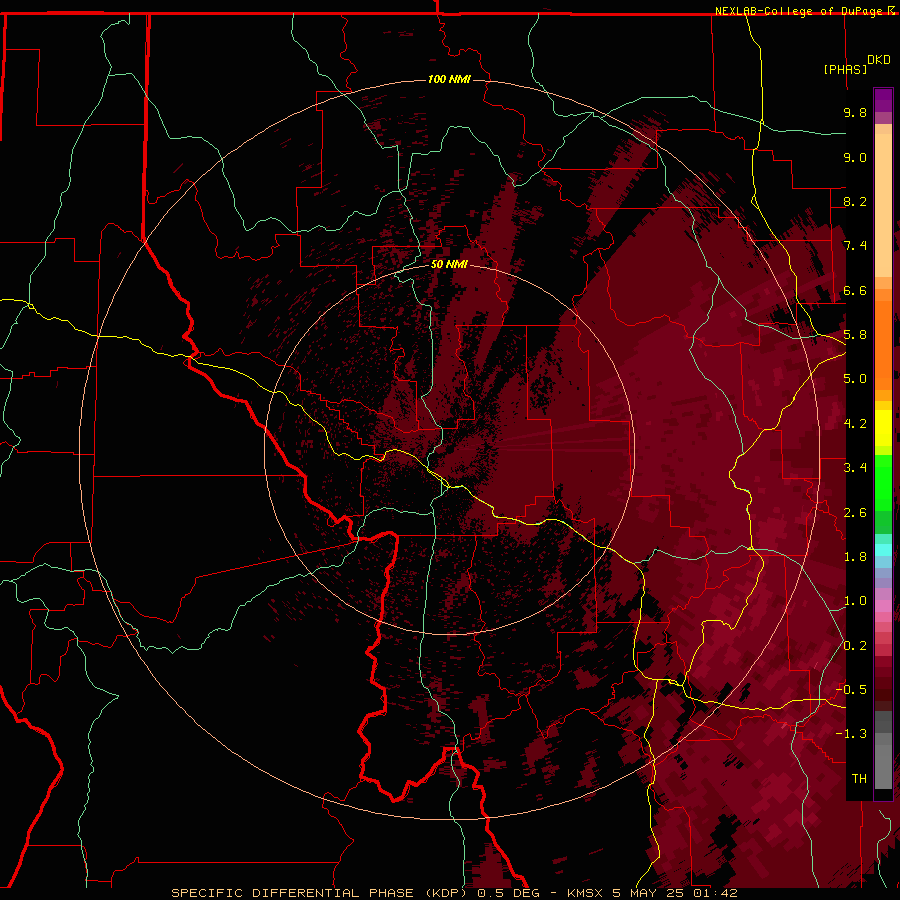Select the 2.6 scale value
900x900 pixels.
pyautogui.click(x=855, y=513)
